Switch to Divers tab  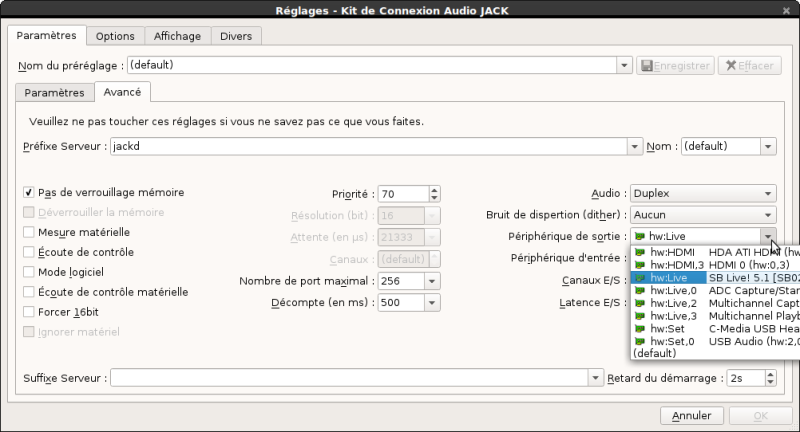click(x=236, y=36)
